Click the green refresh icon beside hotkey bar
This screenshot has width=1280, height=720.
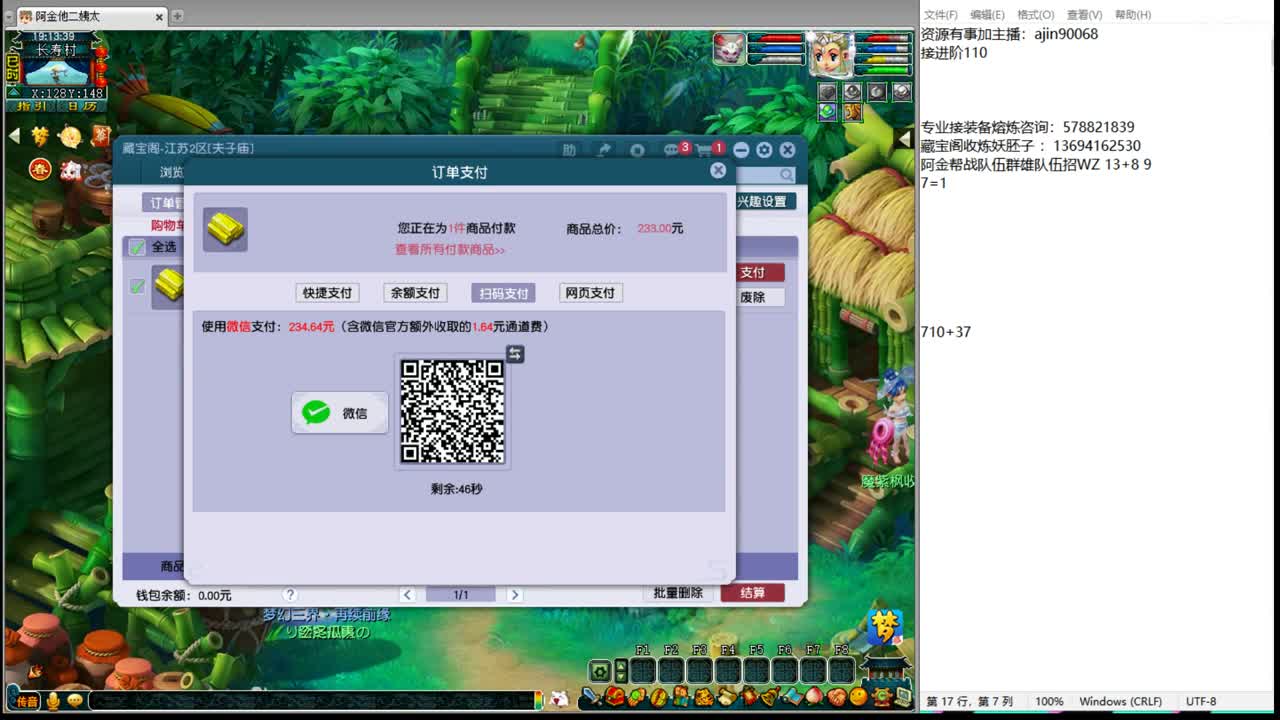(600, 671)
